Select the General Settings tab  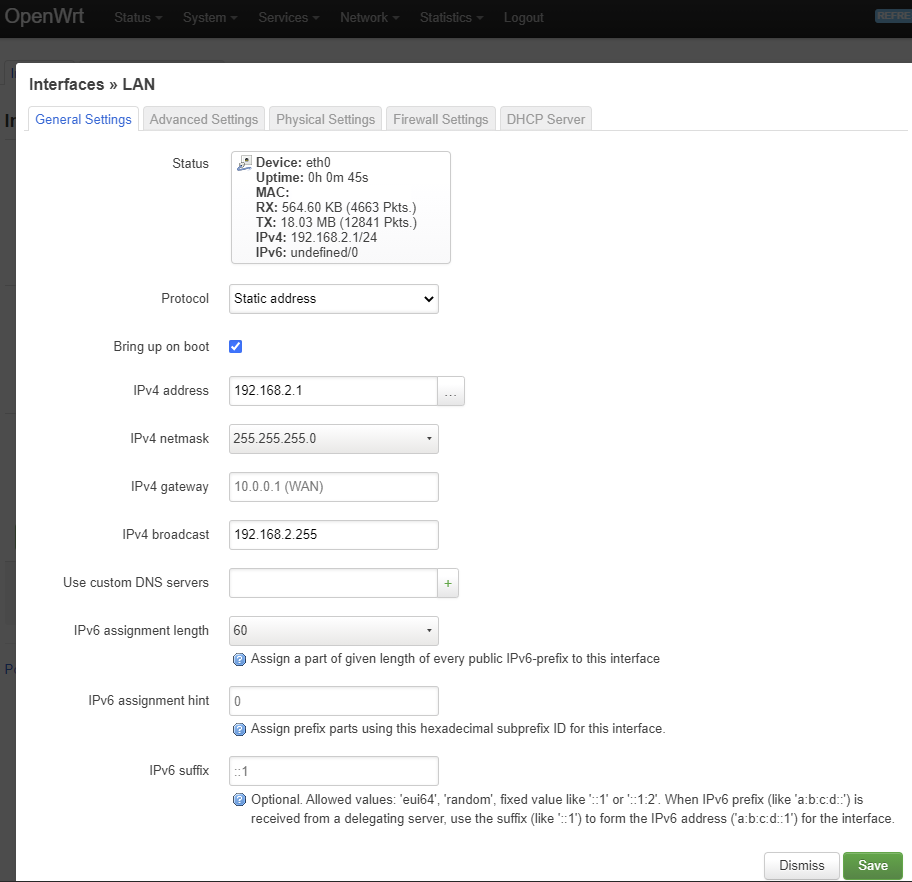83,119
